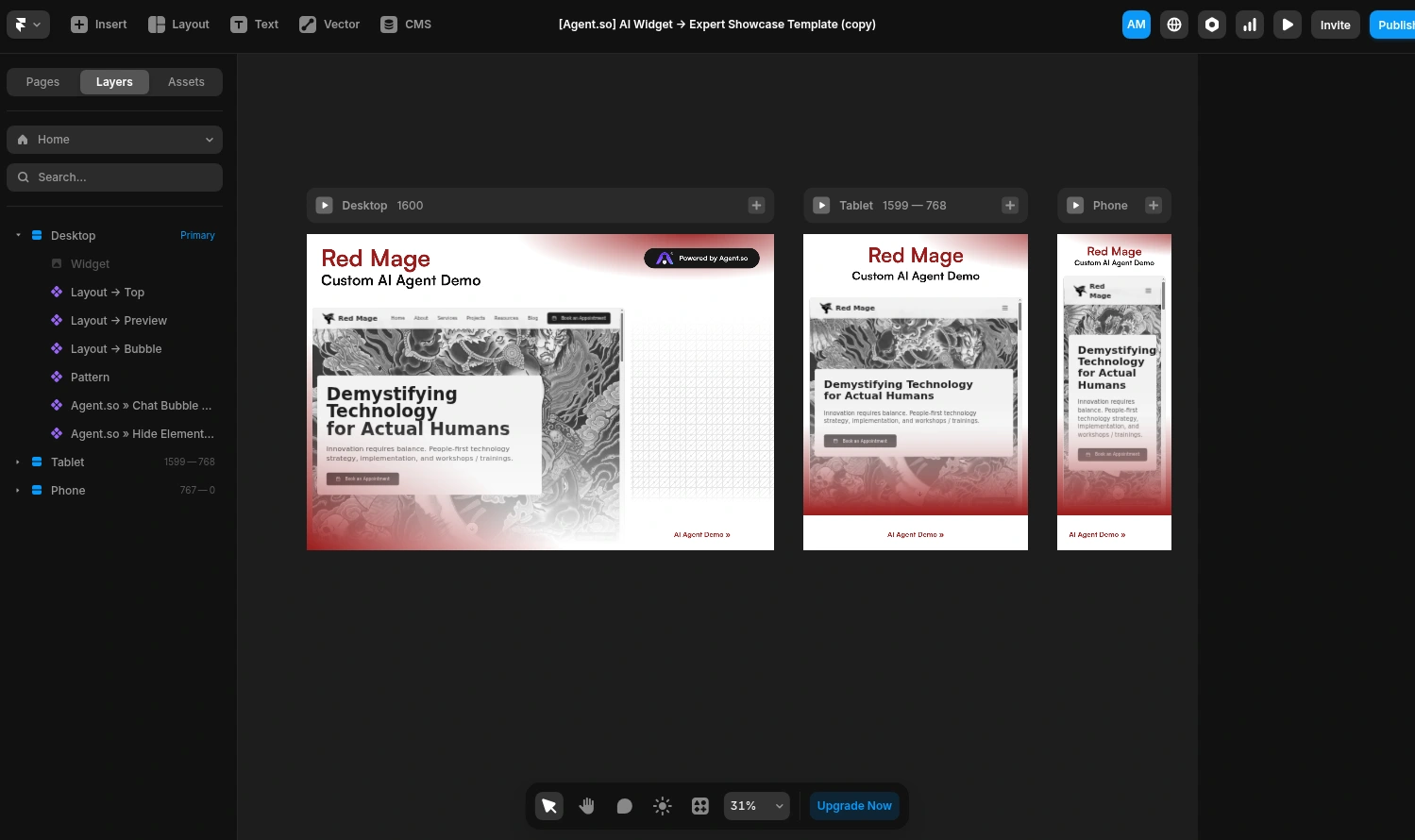The width and height of the screenshot is (1415, 840).
Task: Open the Insert menu
Action: (98, 25)
